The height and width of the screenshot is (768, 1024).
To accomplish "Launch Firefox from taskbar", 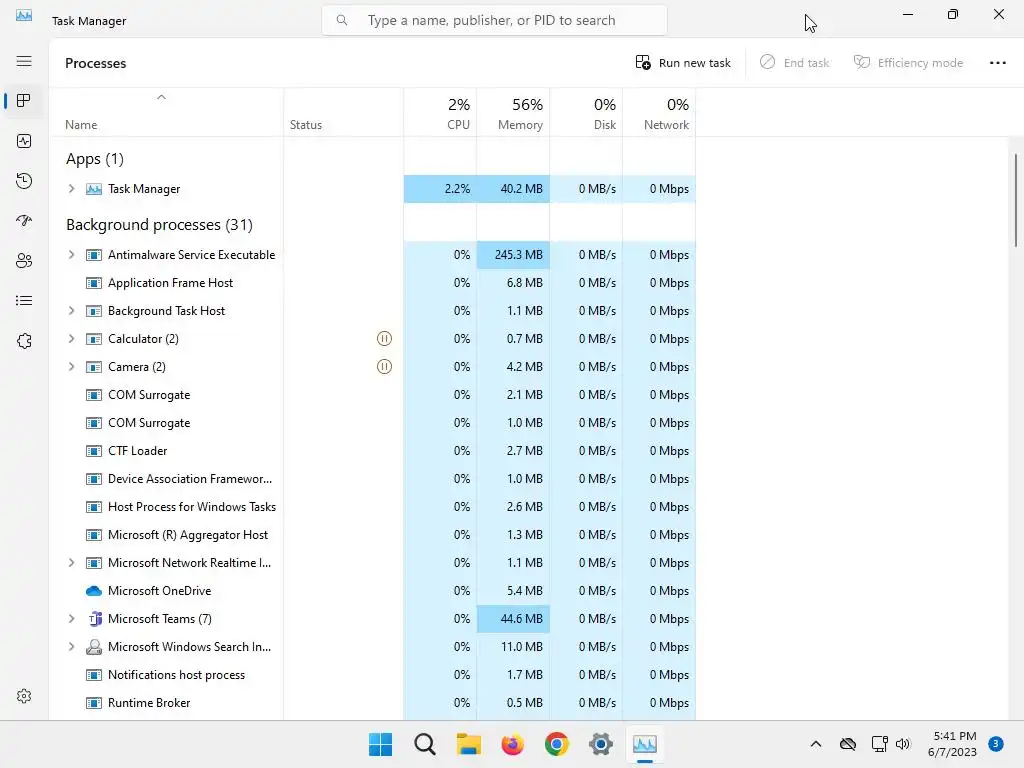I will 513,744.
